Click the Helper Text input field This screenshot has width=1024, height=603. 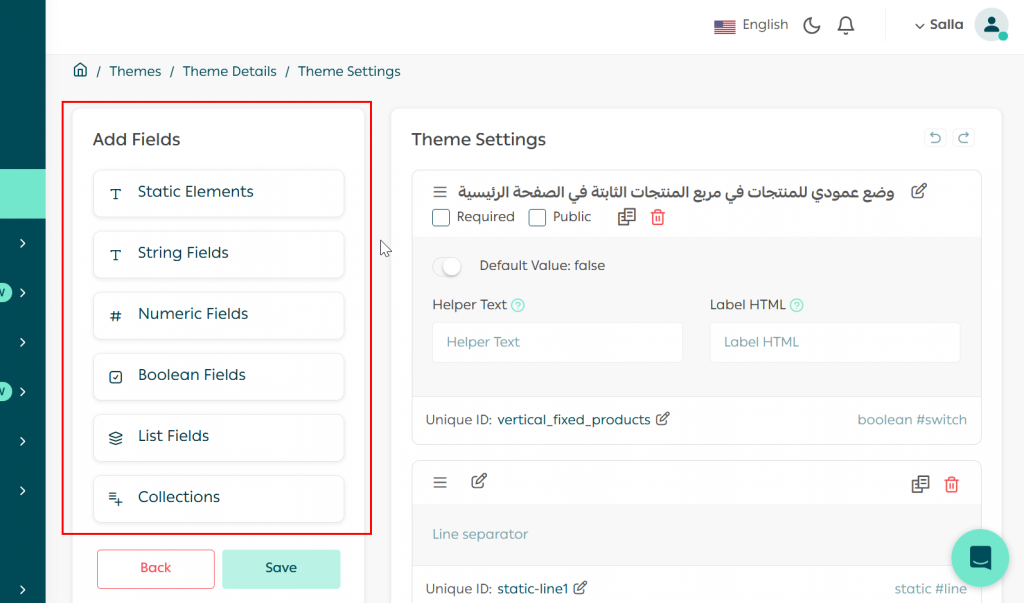(x=557, y=342)
